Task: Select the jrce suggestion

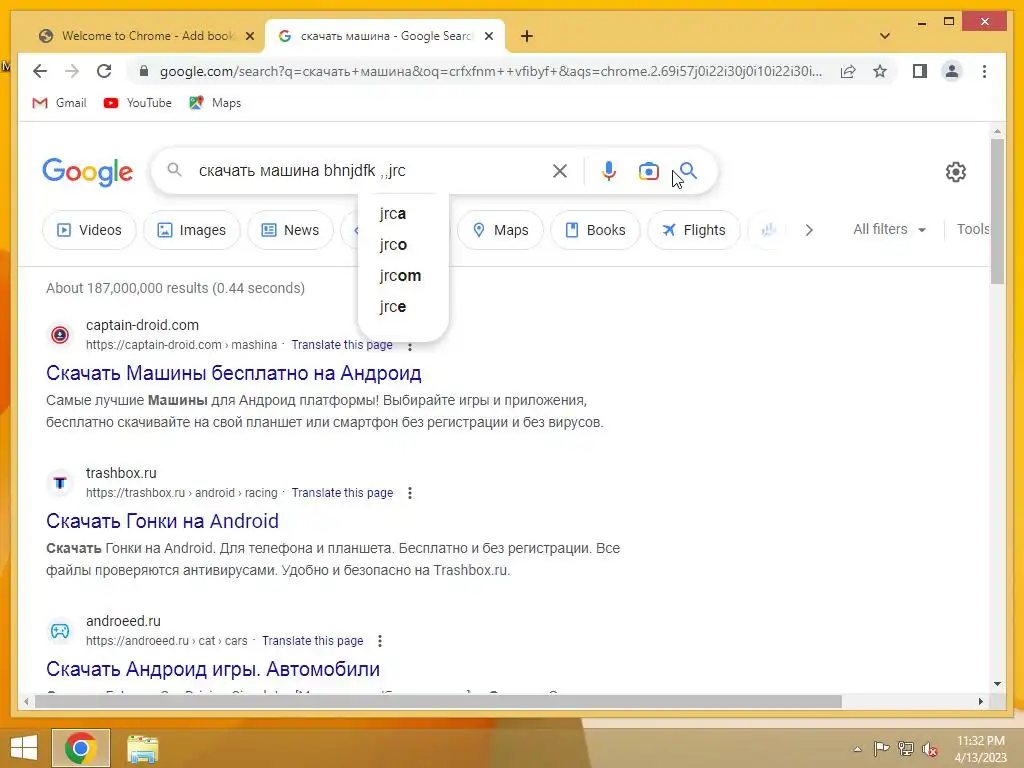Action: tap(403, 306)
